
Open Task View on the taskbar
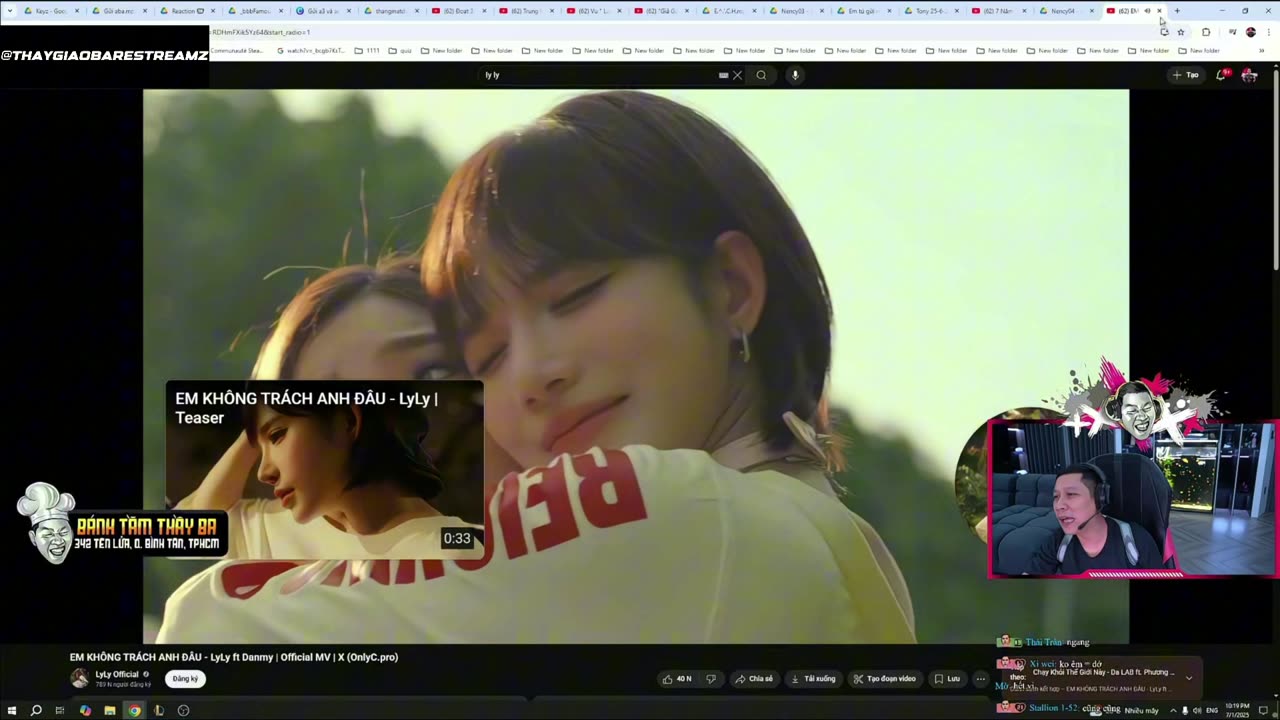tap(60, 710)
